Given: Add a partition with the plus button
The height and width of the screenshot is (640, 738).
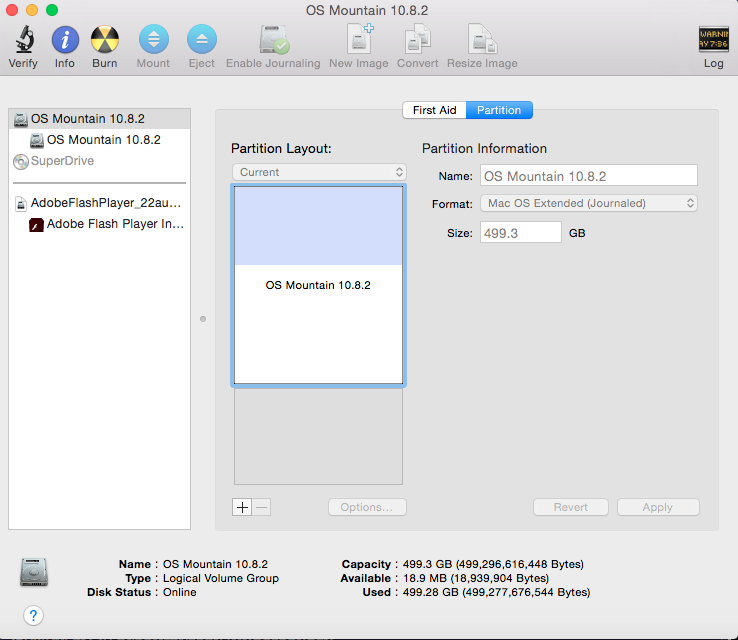Looking at the screenshot, I should [x=242, y=507].
